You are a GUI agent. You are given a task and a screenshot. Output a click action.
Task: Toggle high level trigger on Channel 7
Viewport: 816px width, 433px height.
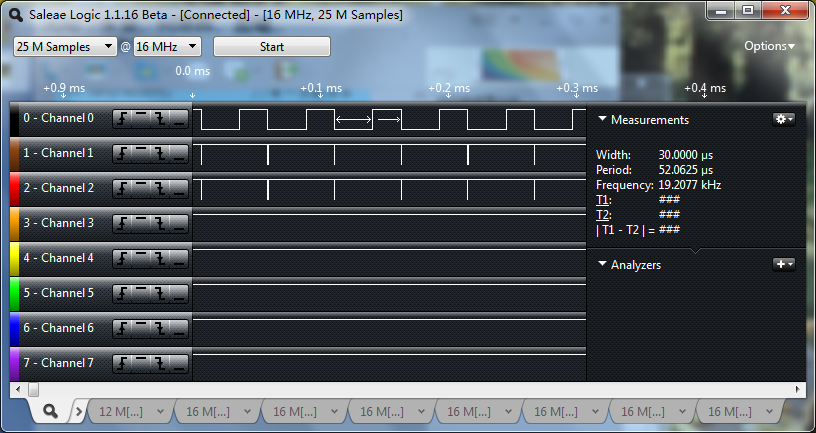[x=141, y=364]
